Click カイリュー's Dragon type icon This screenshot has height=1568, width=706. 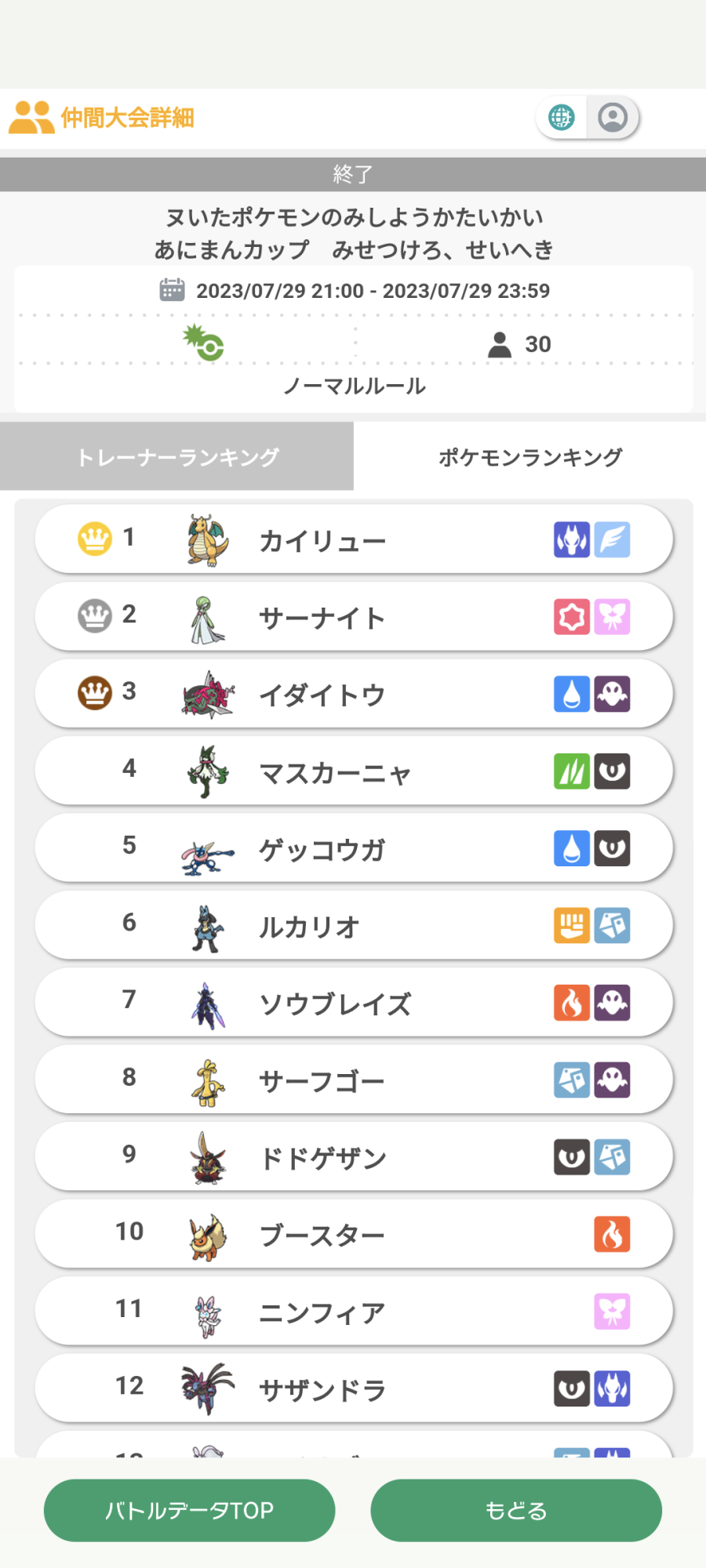[x=572, y=539]
